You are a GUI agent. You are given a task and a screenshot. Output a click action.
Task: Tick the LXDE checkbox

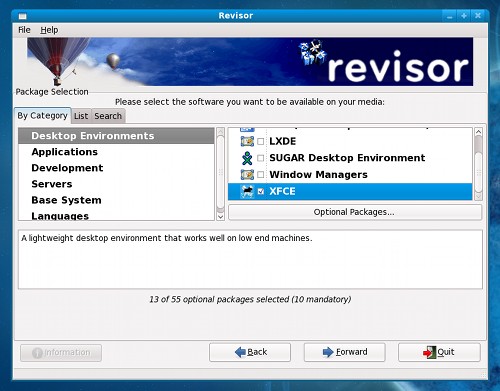(x=261, y=141)
